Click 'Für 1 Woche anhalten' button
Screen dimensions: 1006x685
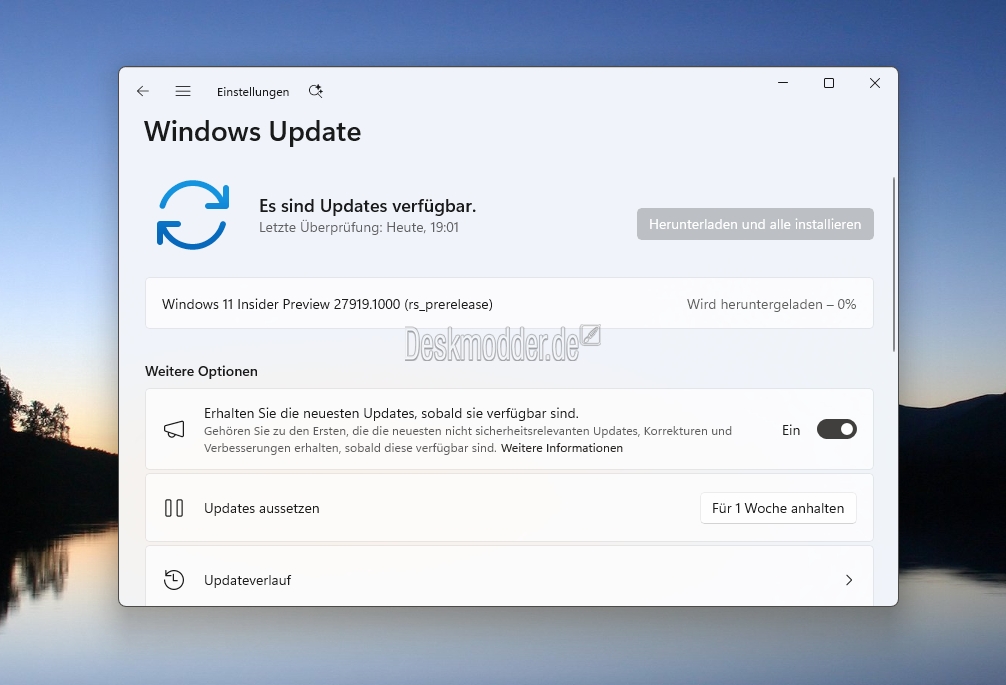[778, 508]
